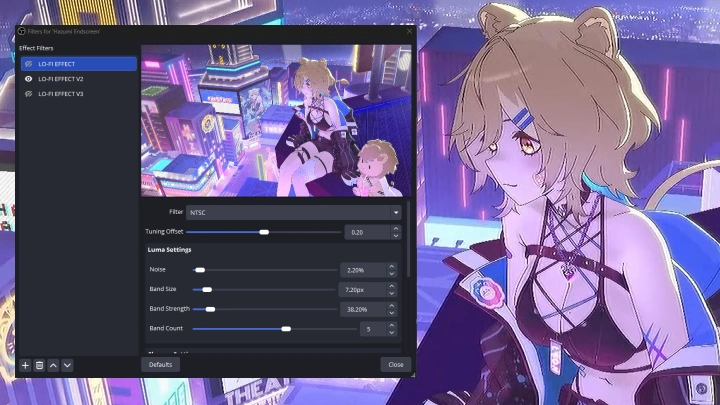Increase Noise value with up arrow
The image size is (720, 405).
(x=392, y=266)
